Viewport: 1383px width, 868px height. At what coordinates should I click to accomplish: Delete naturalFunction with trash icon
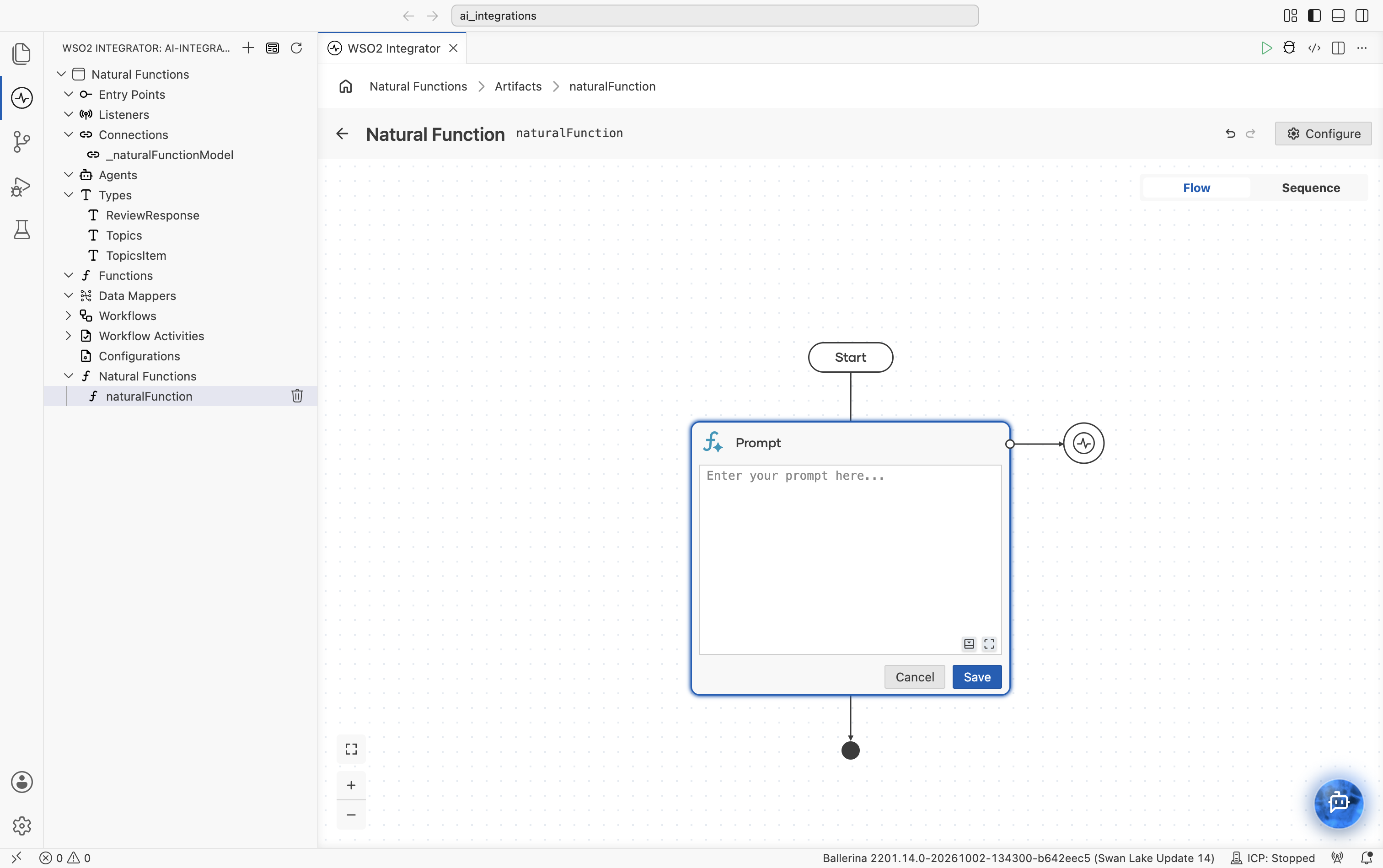point(297,396)
